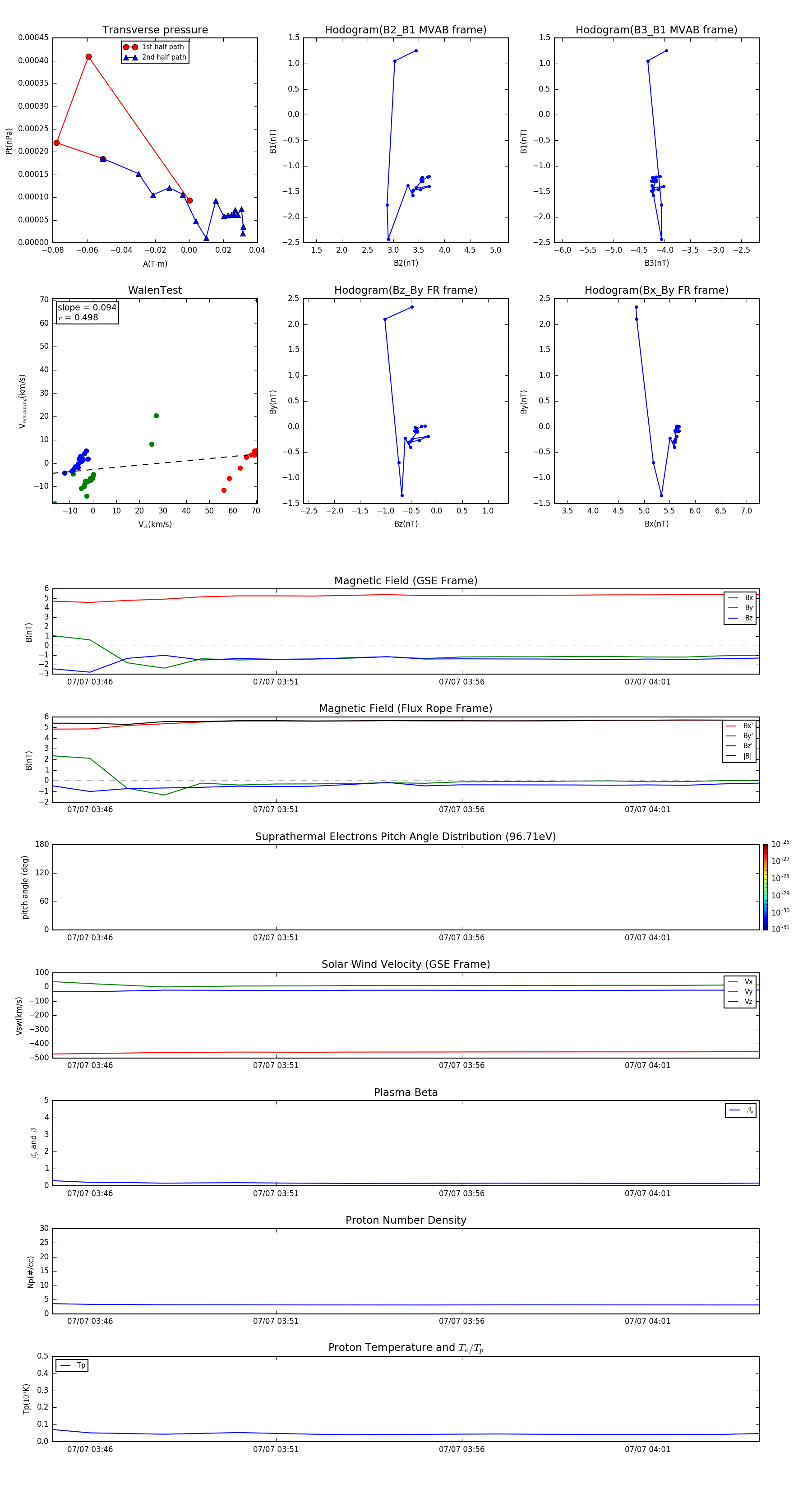Image resolution: width=812 pixels, height=1489 pixels.
Task: Click the Bx' legend entry in Flux Rope plot
Action: click(x=740, y=726)
